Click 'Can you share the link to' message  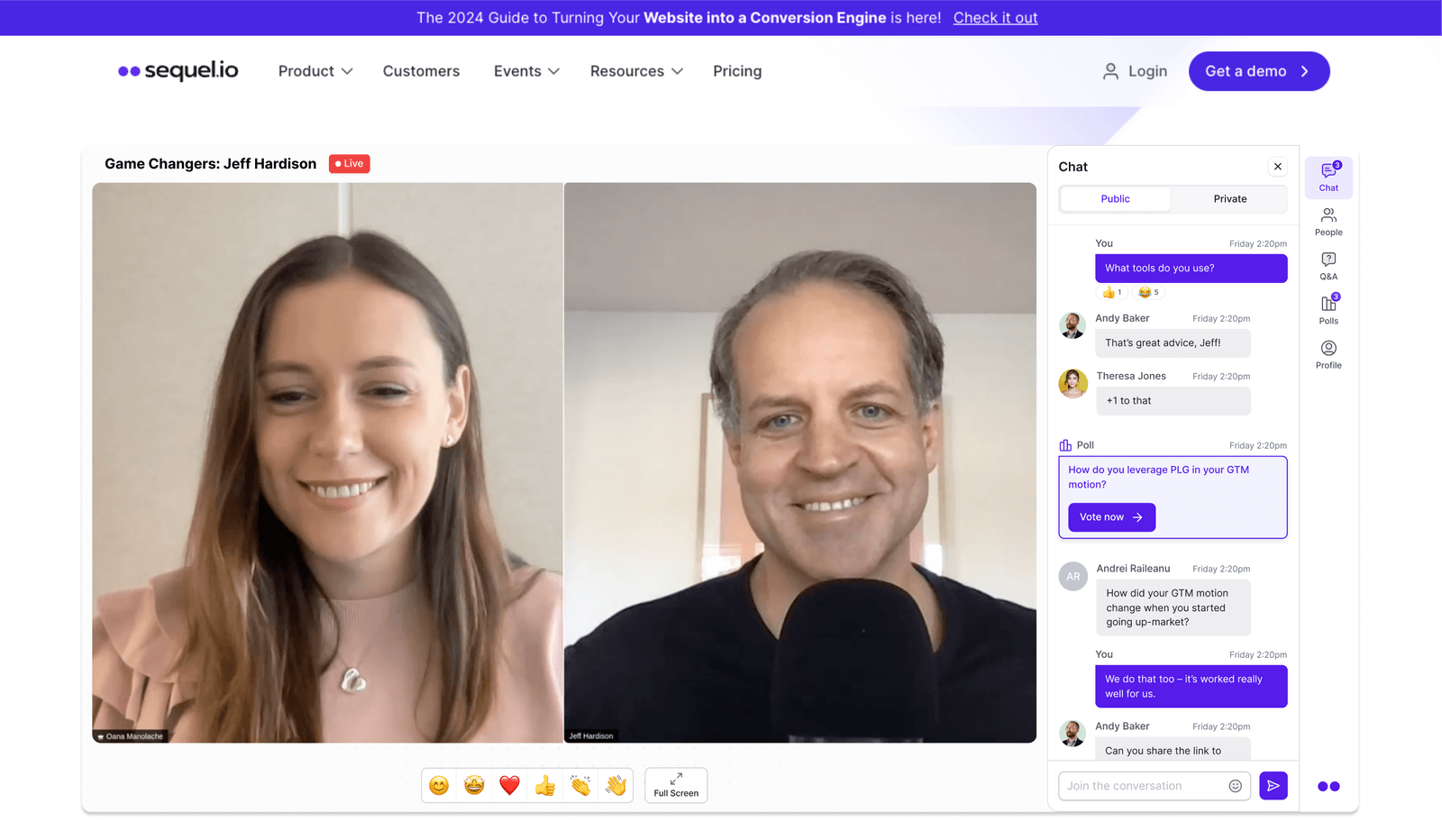pos(1173,749)
